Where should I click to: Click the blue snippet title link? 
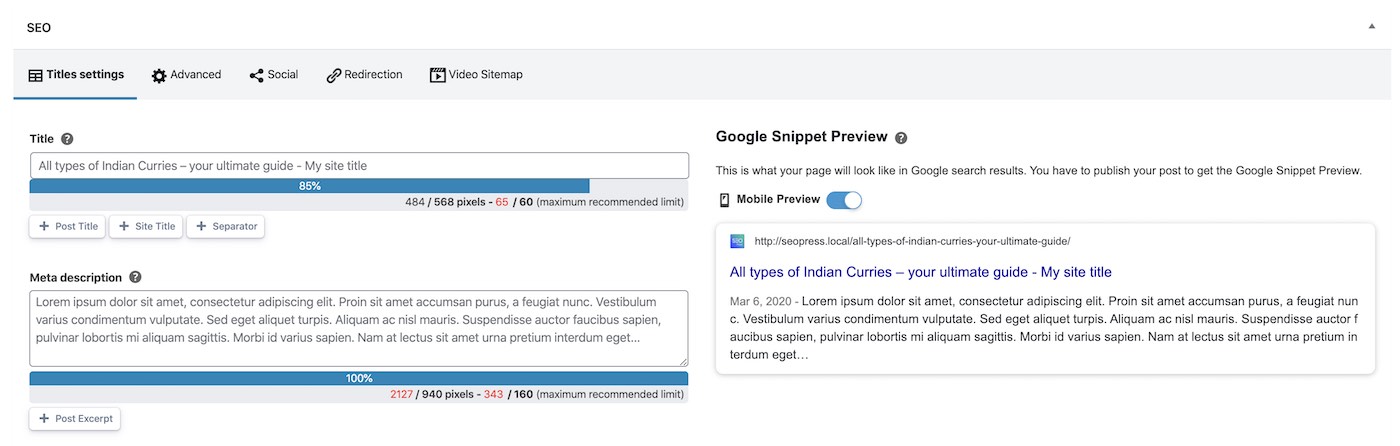click(921, 272)
